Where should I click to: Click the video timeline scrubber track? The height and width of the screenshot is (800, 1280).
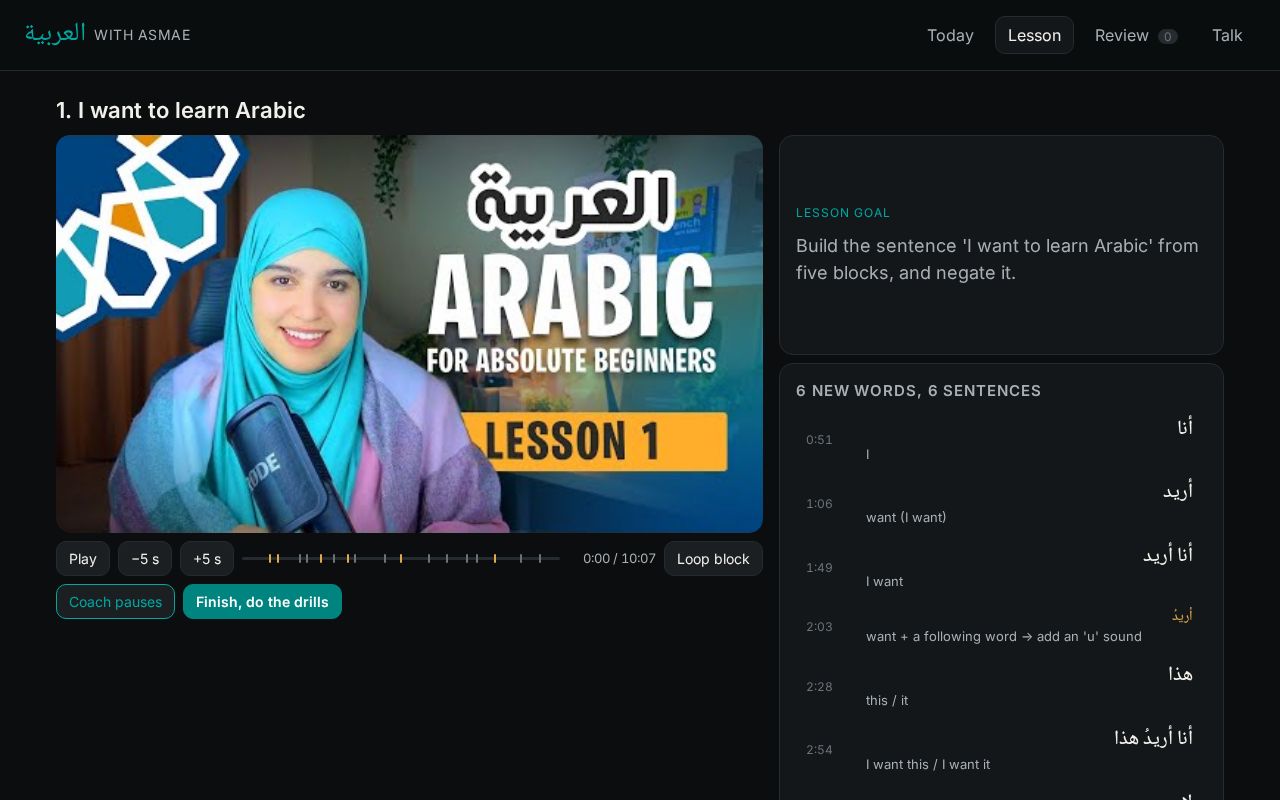point(401,558)
